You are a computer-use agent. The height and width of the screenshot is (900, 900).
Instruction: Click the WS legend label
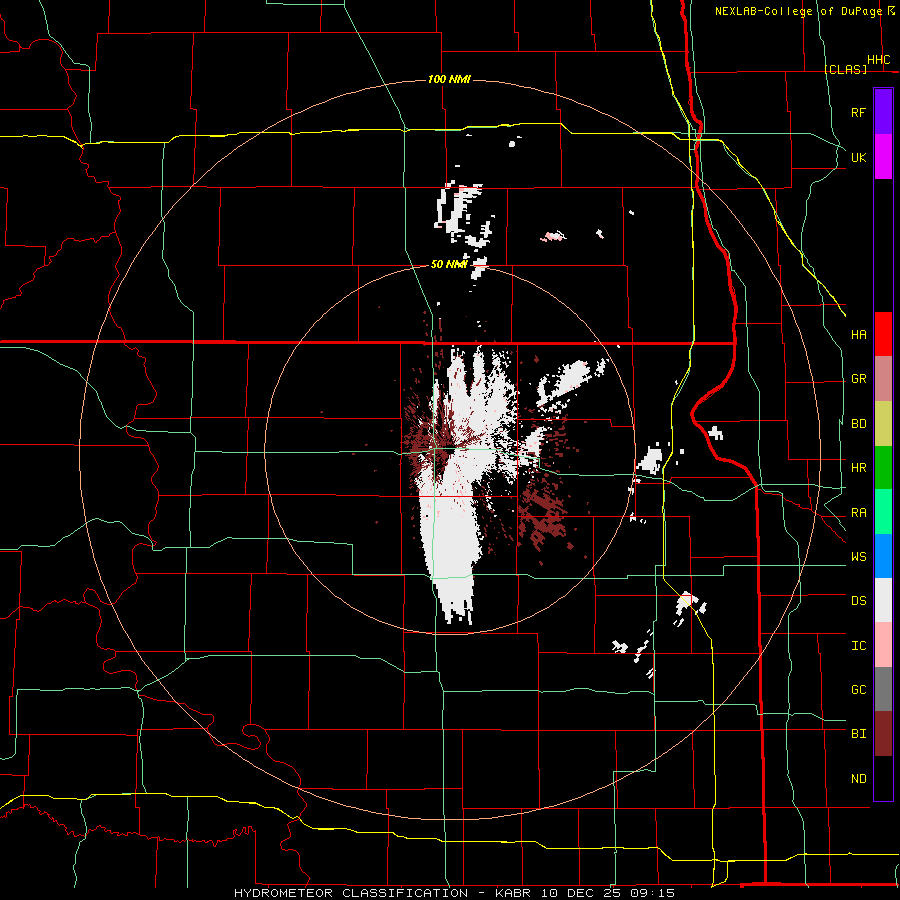click(x=859, y=556)
